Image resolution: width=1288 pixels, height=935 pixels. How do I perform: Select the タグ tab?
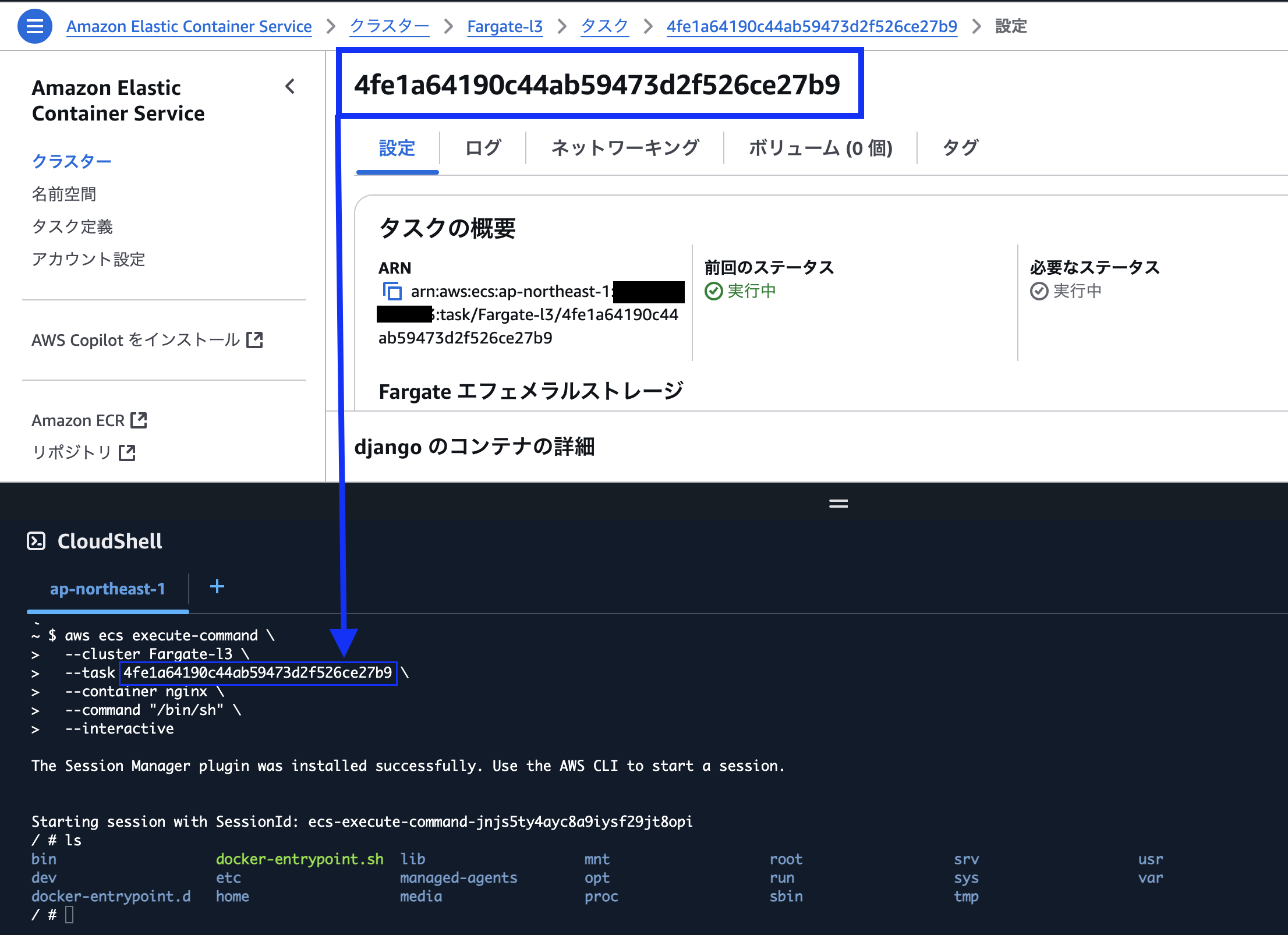[958, 148]
